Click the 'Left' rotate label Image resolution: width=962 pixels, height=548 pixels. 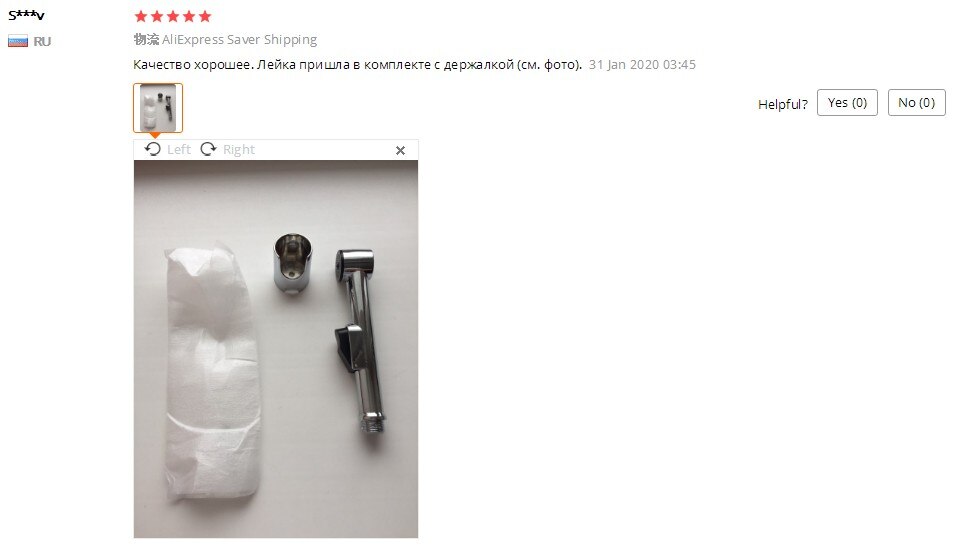click(179, 149)
